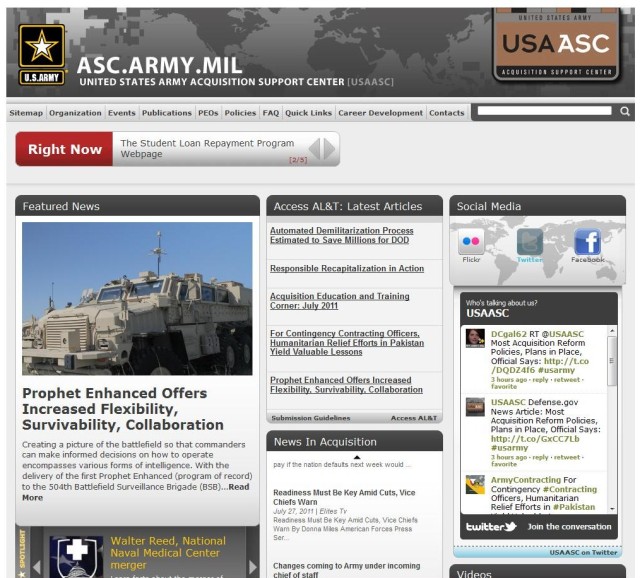Open the FAQ menu item

click(x=271, y=113)
